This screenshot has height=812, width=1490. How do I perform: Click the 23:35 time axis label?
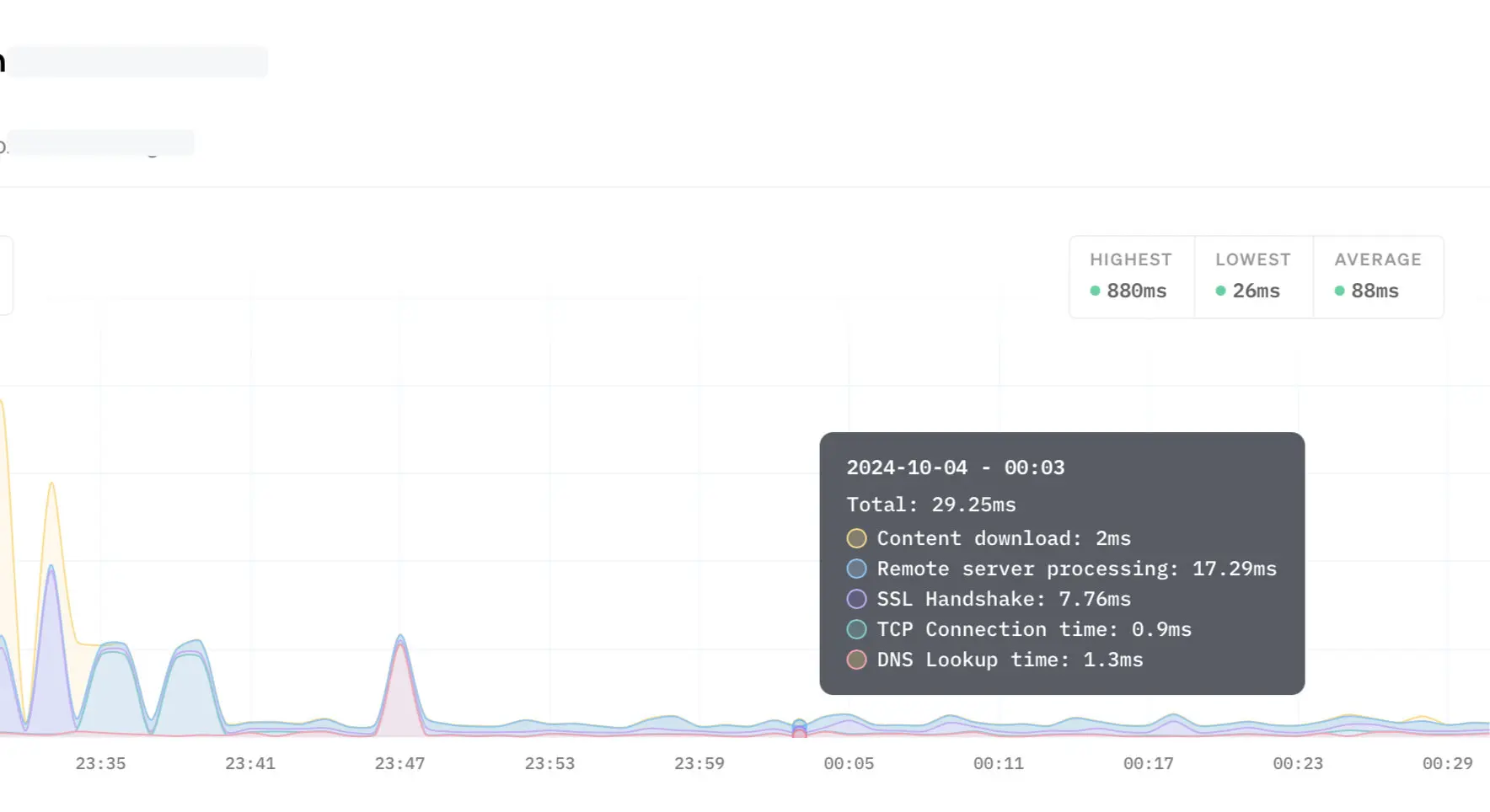click(x=100, y=763)
